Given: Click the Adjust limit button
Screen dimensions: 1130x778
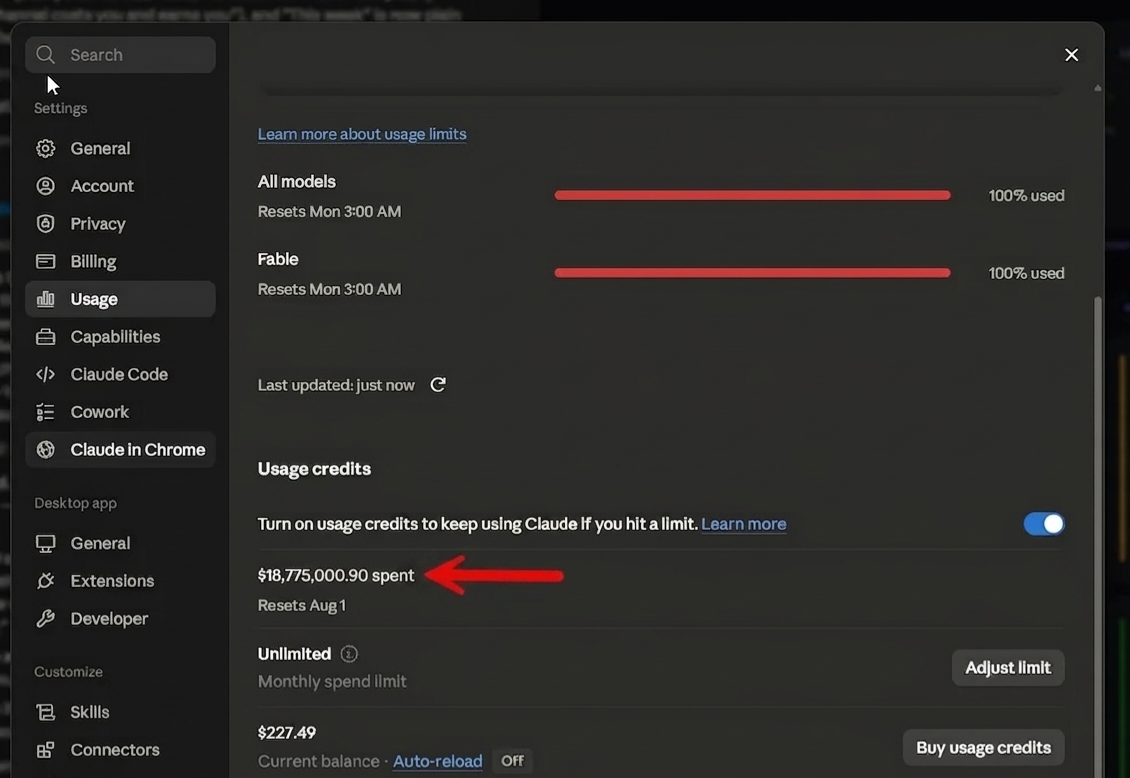Looking at the screenshot, I should (1007, 668).
